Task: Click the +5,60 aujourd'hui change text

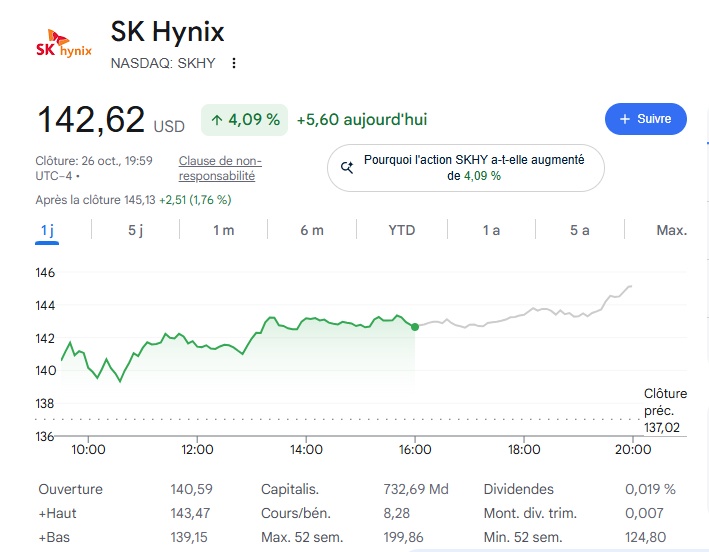Action: coord(362,120)
